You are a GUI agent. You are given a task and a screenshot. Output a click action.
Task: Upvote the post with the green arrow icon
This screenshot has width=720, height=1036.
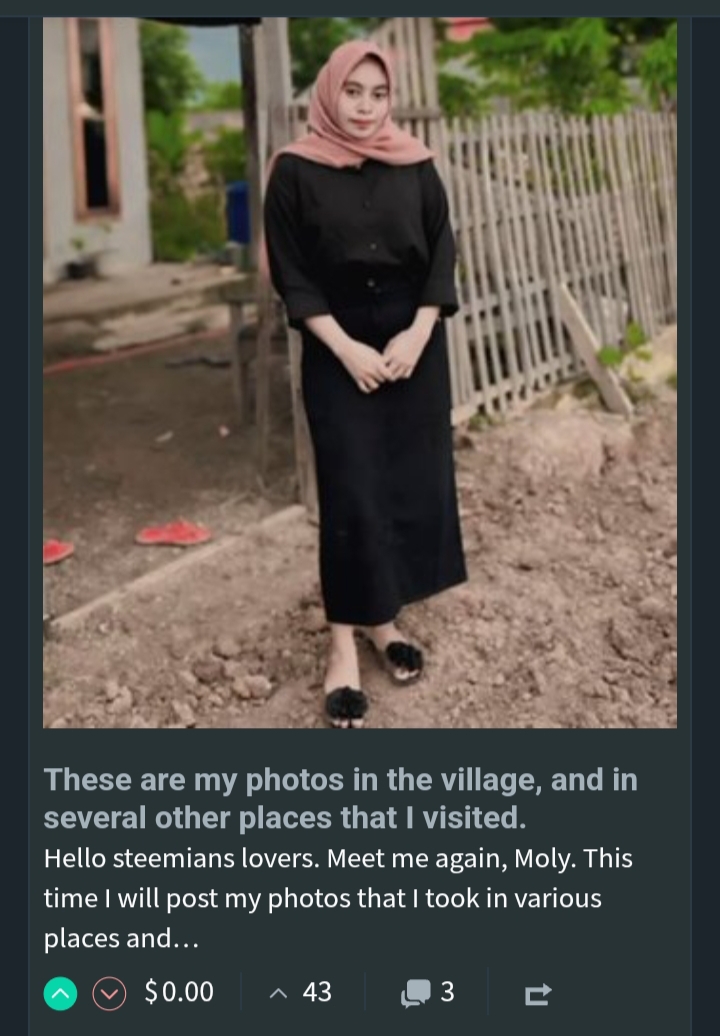[60, 993]
